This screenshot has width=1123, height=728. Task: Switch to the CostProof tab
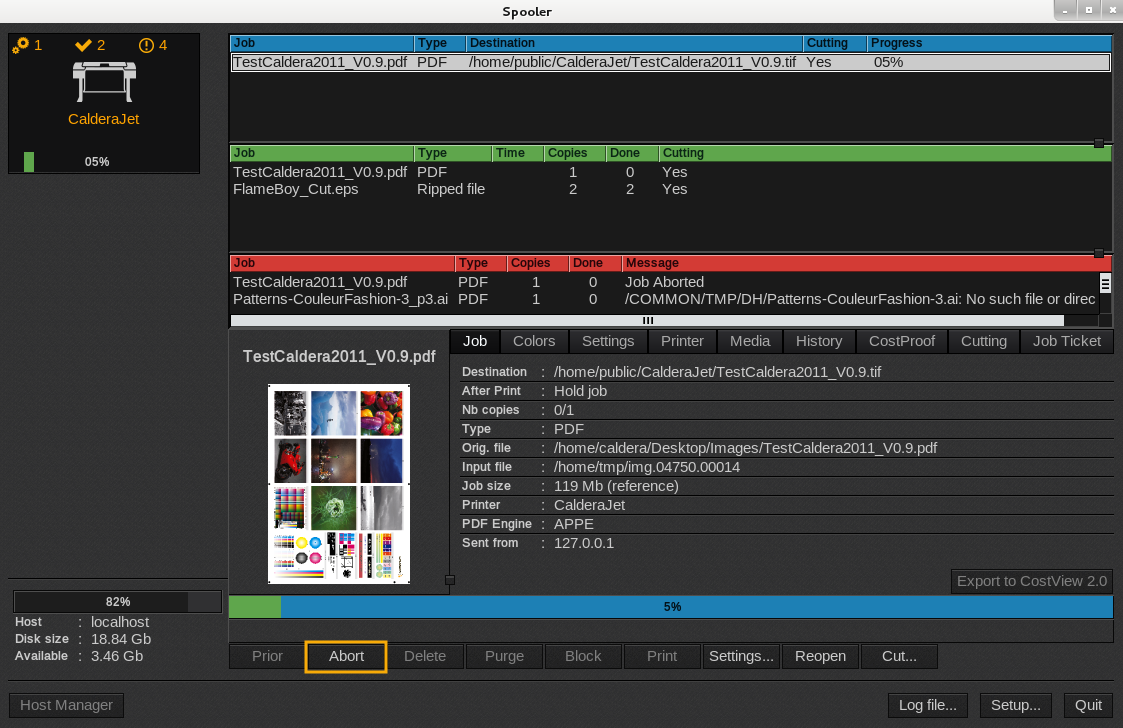[x=901, y=341]
